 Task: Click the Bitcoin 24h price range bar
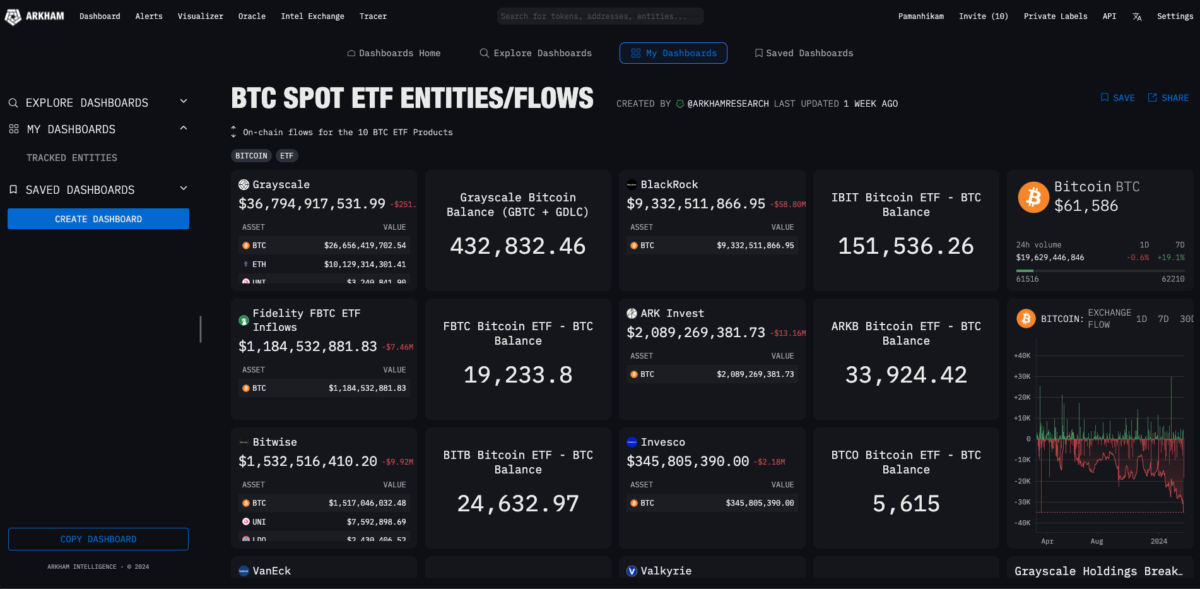[1100, 270]
